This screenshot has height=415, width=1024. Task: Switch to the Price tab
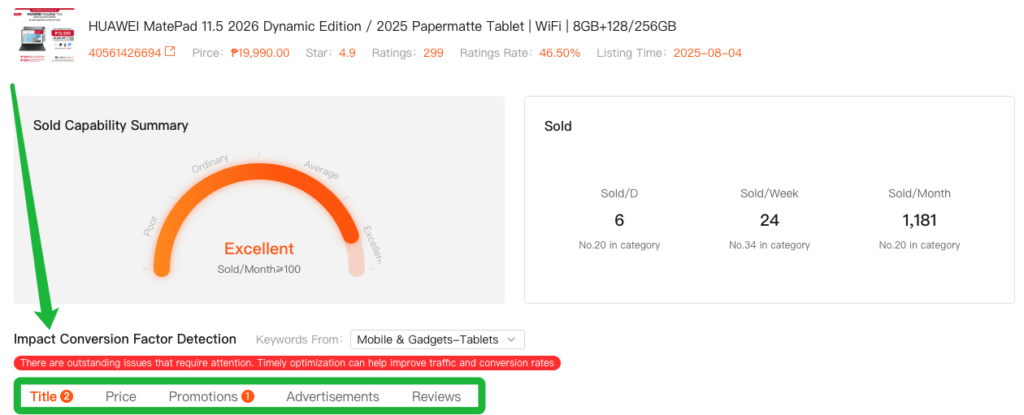pyautogui.click(x=121, y=397)
